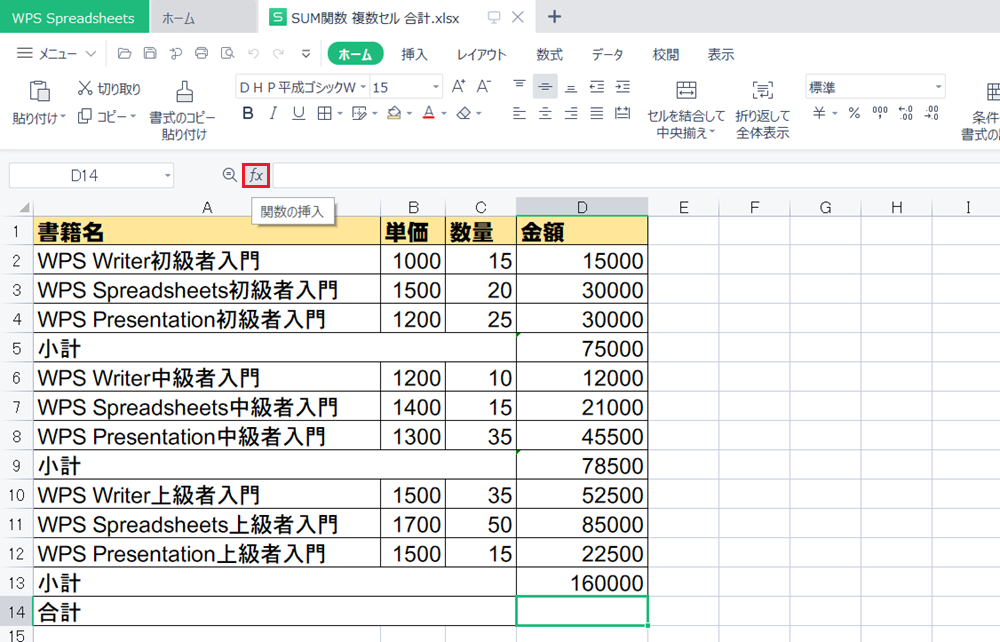Click middle vertical align icon
Image resolution: width=1000 pixels, height=642 pixels.
[545, 86]
